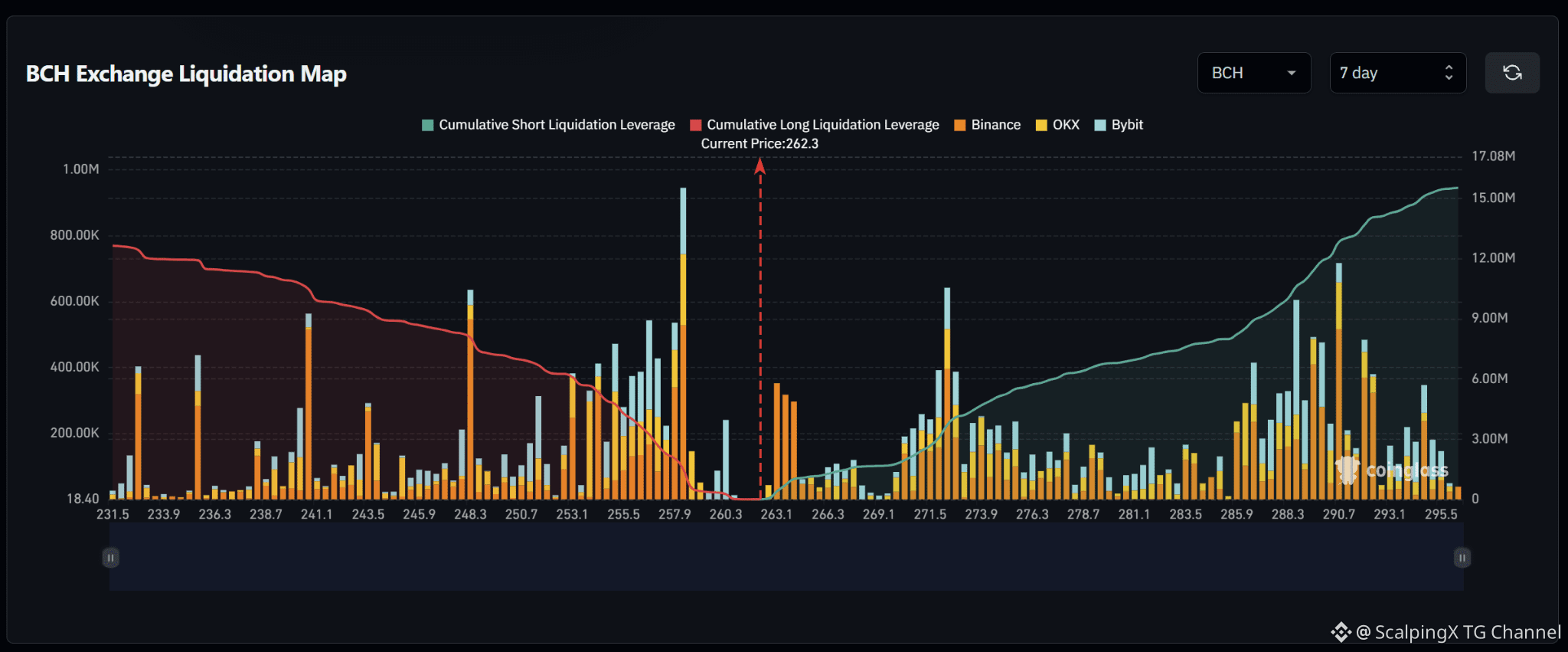Hide the OKX series via legend
Screen dimensions: 1568x652
point(1057,125)
